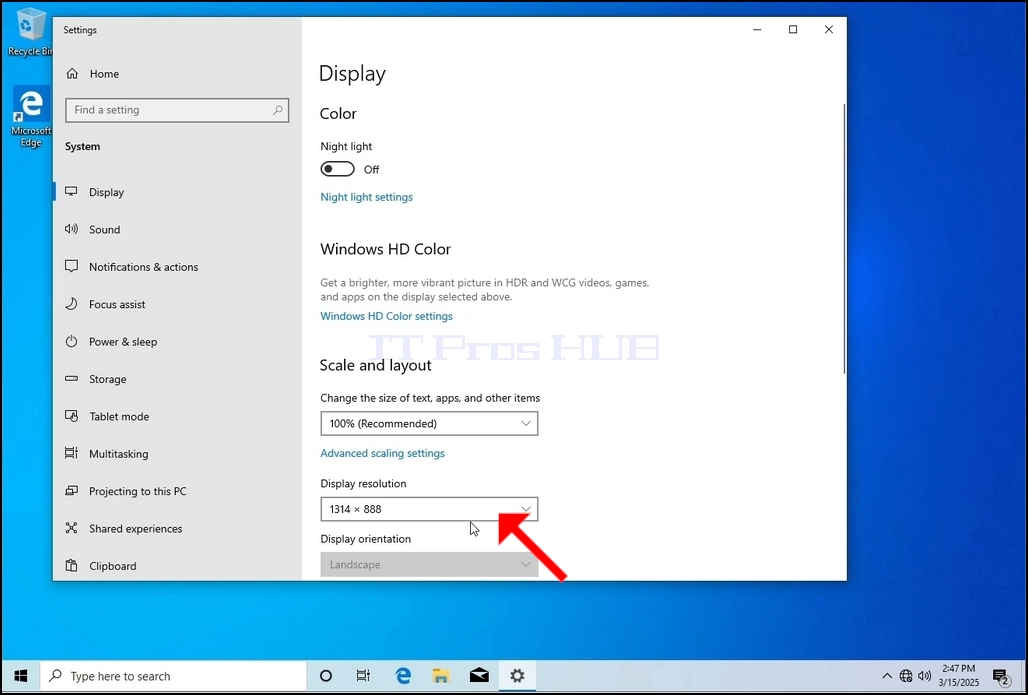This screenshot has width=1028, height=695.
Task: Go to Focus assist label
Action: click(x=117, y=304)
